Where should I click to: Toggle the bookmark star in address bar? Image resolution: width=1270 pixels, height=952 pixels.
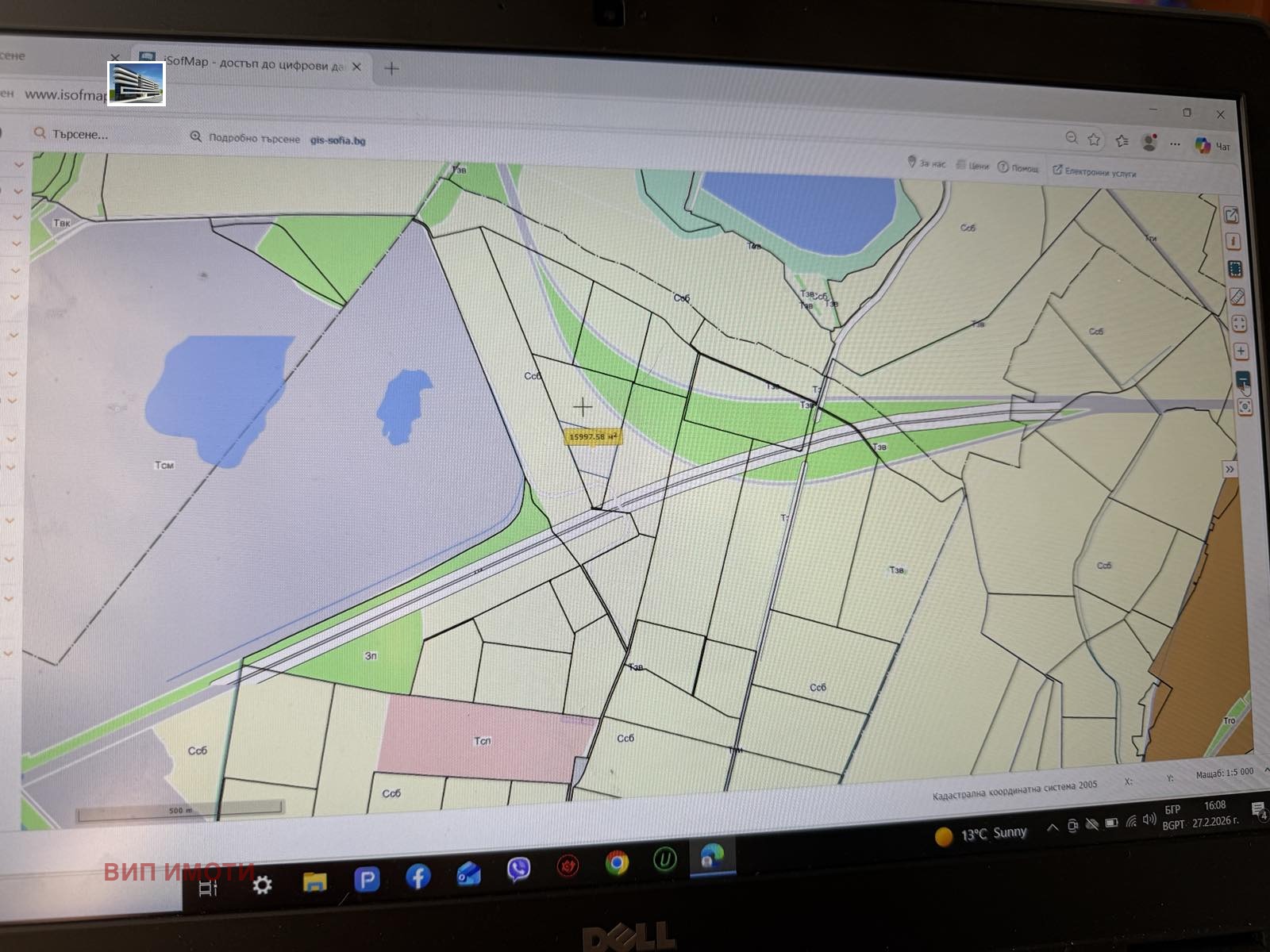(x=1095, y=141)
